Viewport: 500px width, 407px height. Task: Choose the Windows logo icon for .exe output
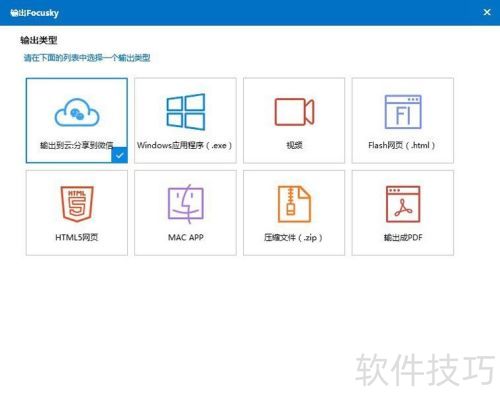click(x=186, y=112)
